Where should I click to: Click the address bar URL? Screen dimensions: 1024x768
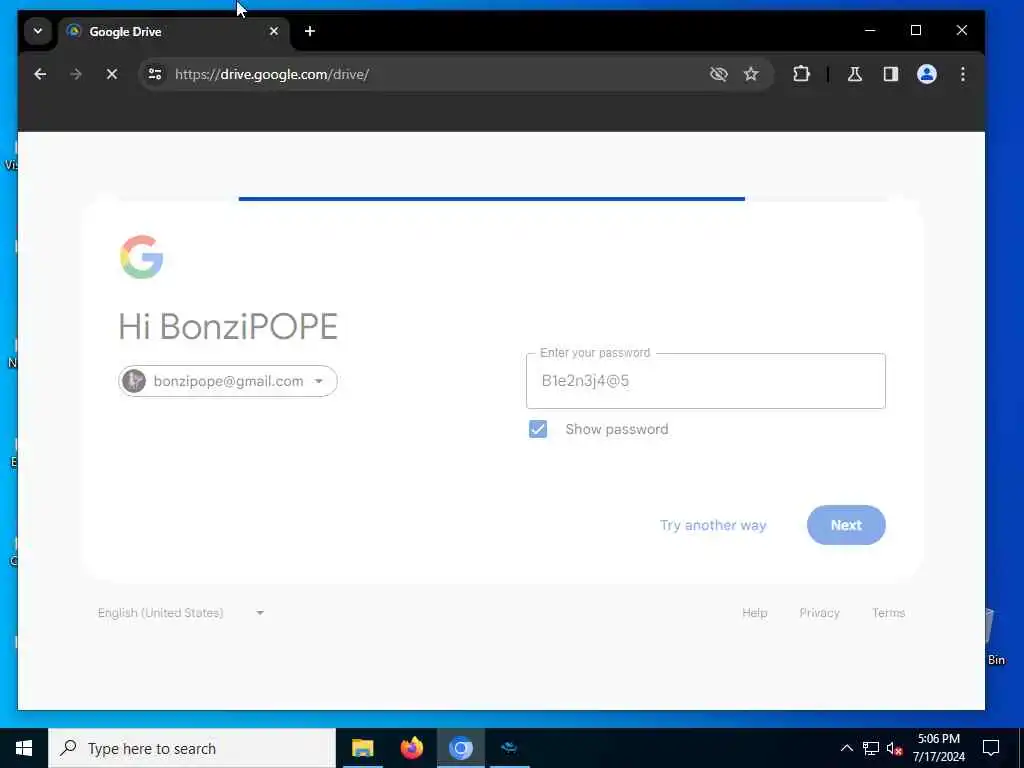[x=272, y=74]
